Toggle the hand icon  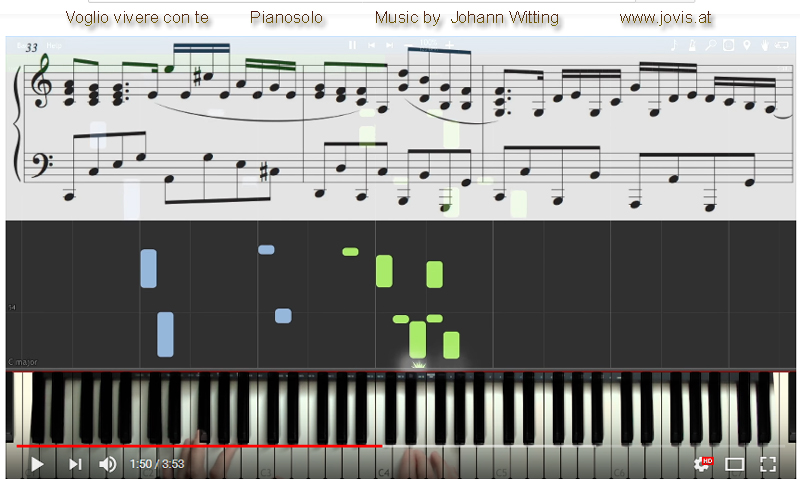click(x=764, y=45)
